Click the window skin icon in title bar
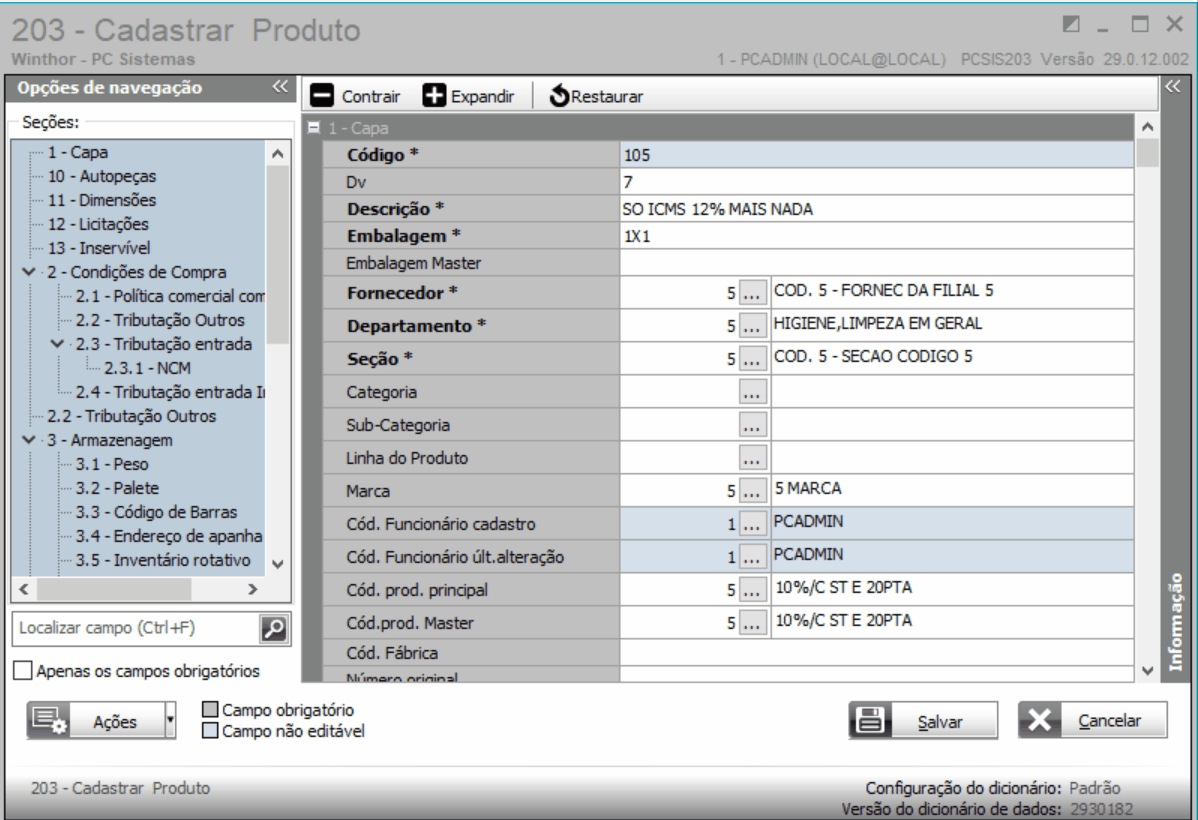The image size is (1198, 820). pos(1071,24)
